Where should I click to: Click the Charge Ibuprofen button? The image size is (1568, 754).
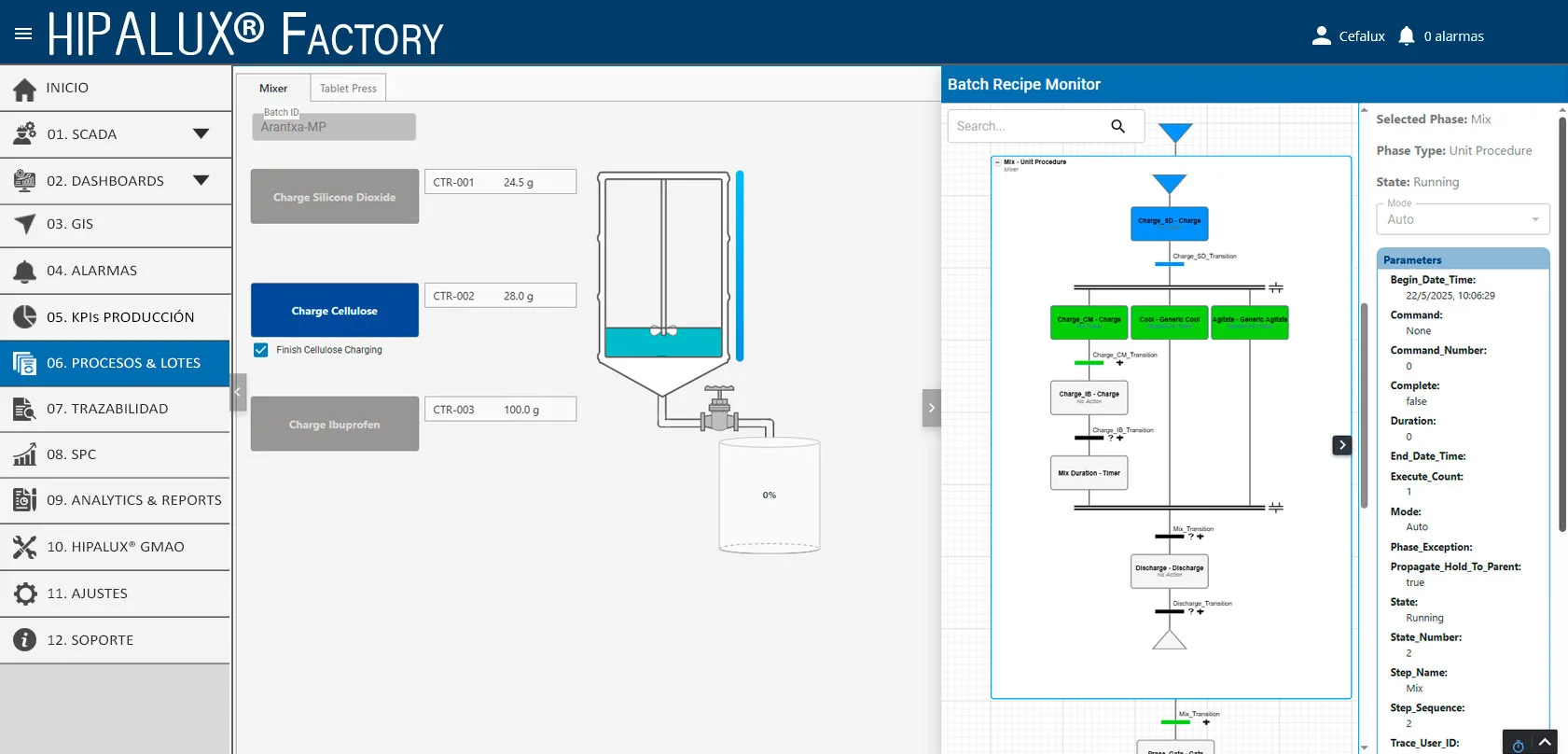point(335,425)
